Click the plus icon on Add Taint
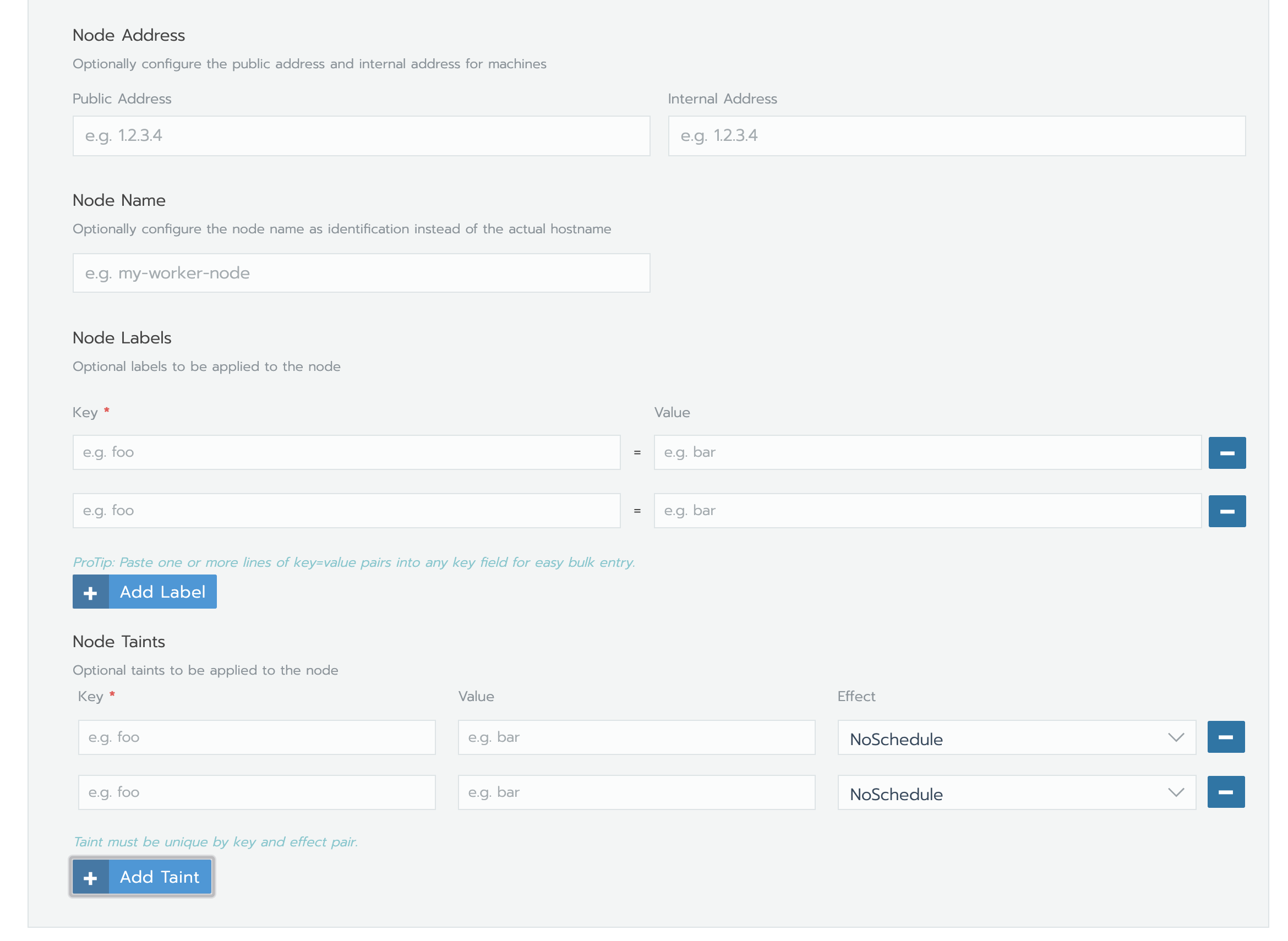The width and height of the screenshot is (1288, 941). pos(90,877)
